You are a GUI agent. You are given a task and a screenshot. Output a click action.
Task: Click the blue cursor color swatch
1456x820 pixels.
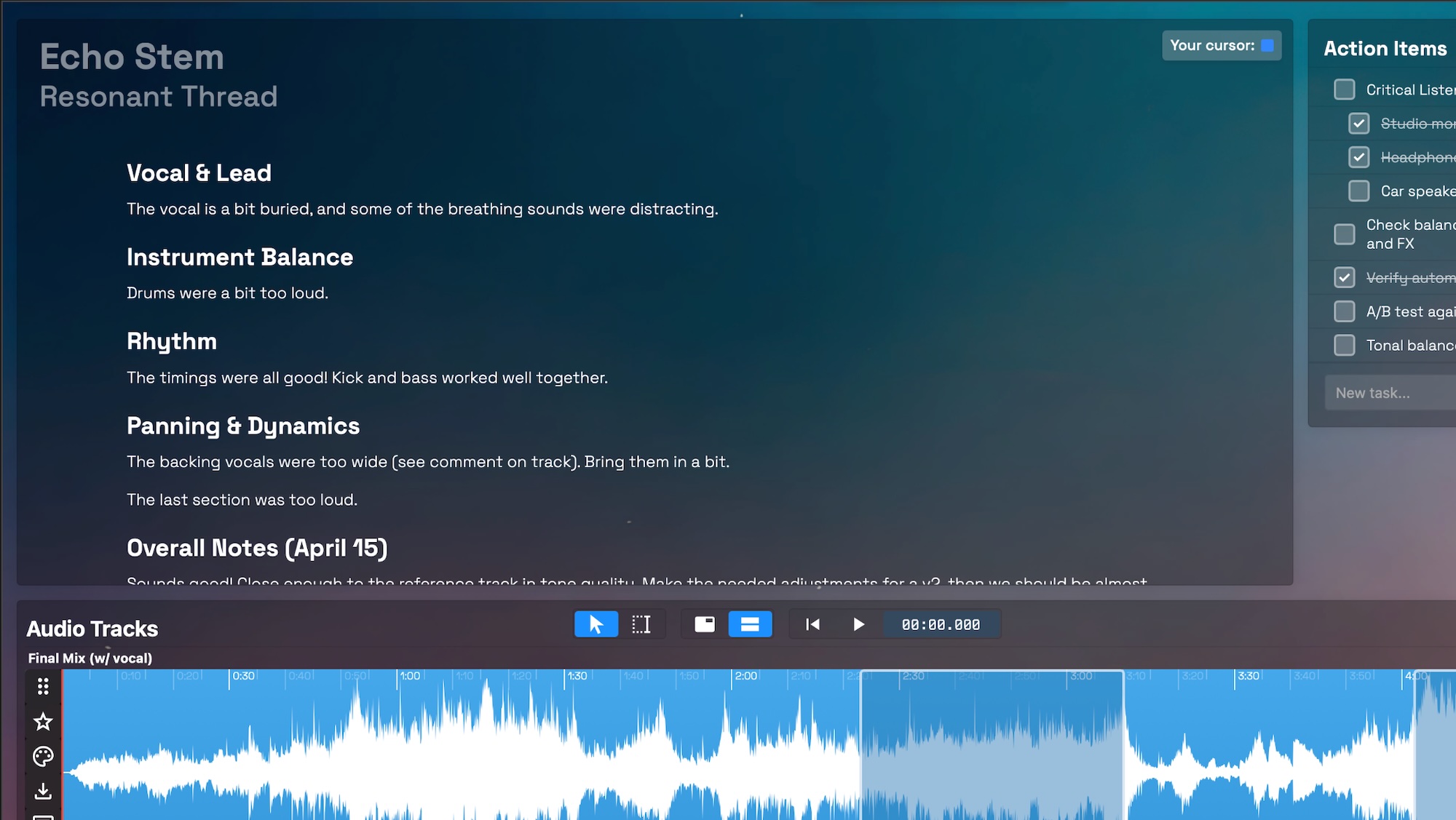[x=1267, y=45]
